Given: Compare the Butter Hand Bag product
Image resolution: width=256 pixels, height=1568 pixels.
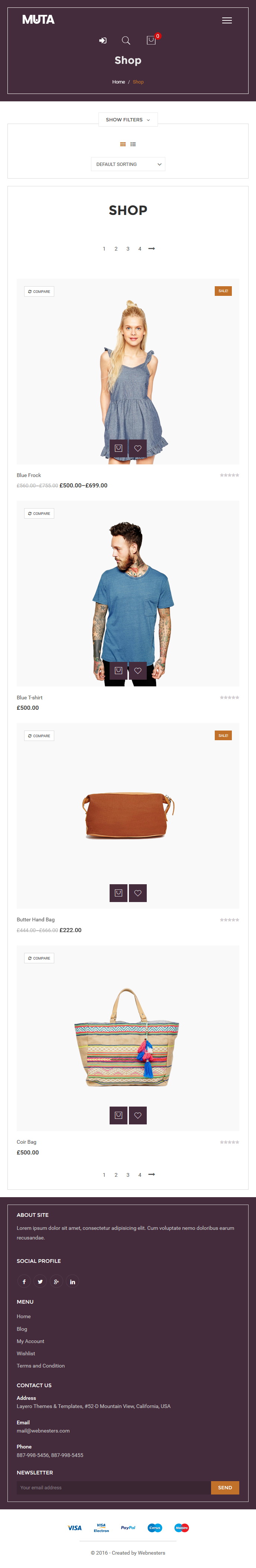Looking at the screenshot, I should coord(39,736).
